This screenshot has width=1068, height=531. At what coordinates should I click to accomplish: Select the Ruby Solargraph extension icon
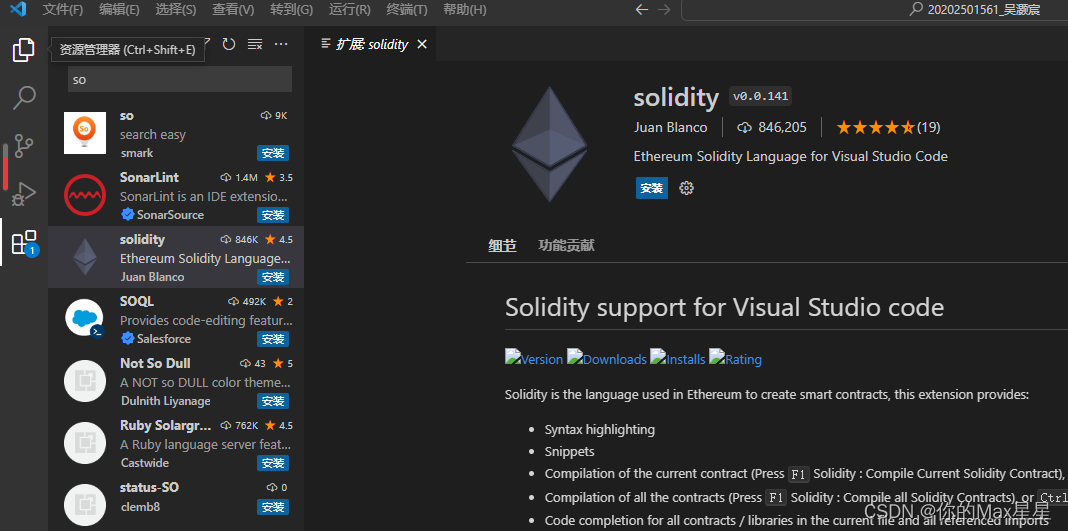[x=84, y=443]
